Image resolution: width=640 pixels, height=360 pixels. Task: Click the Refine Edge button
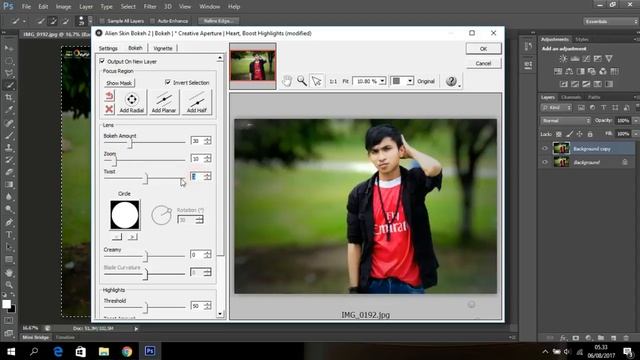218,21
